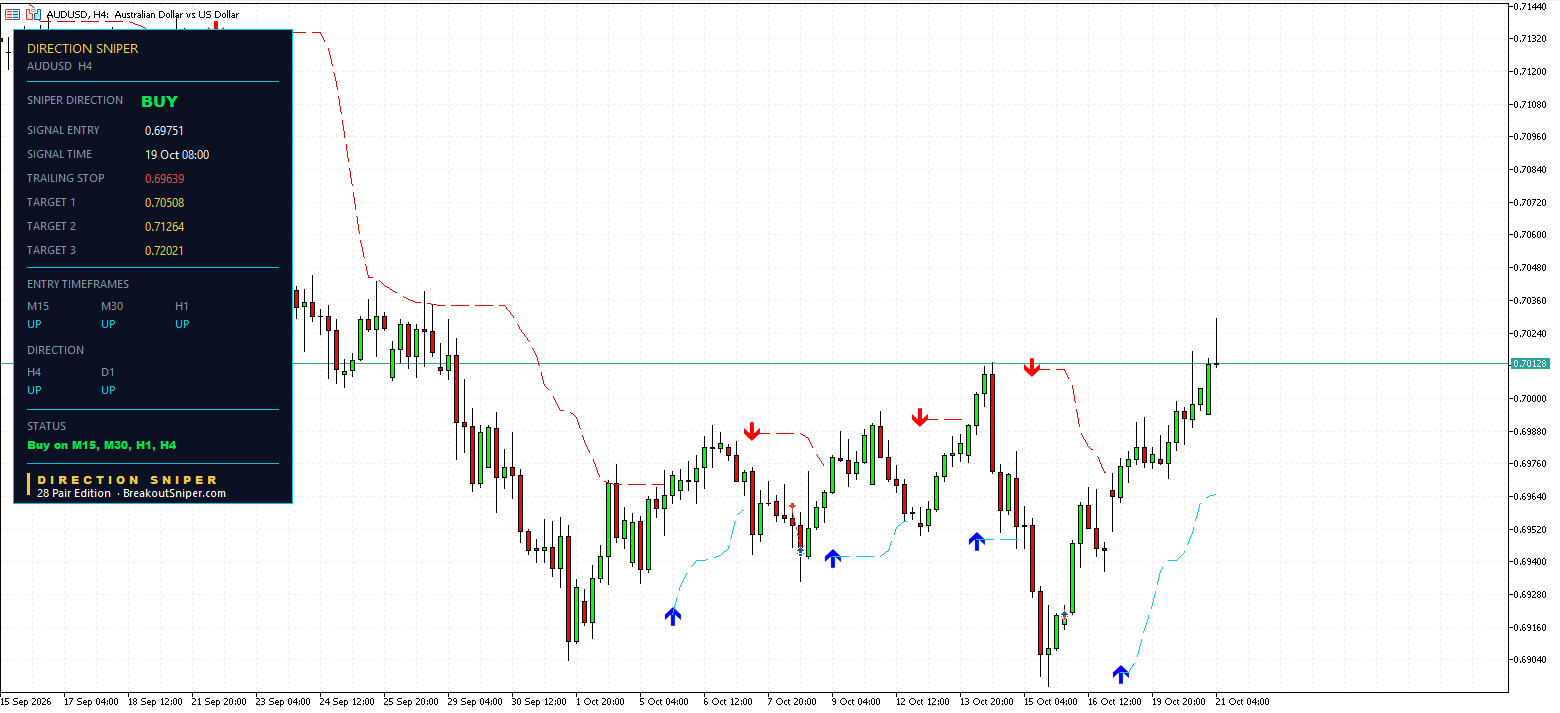Select the M30 timeframe label
The width and height of the screenshot is (1560, 713).
coord(112,306)
